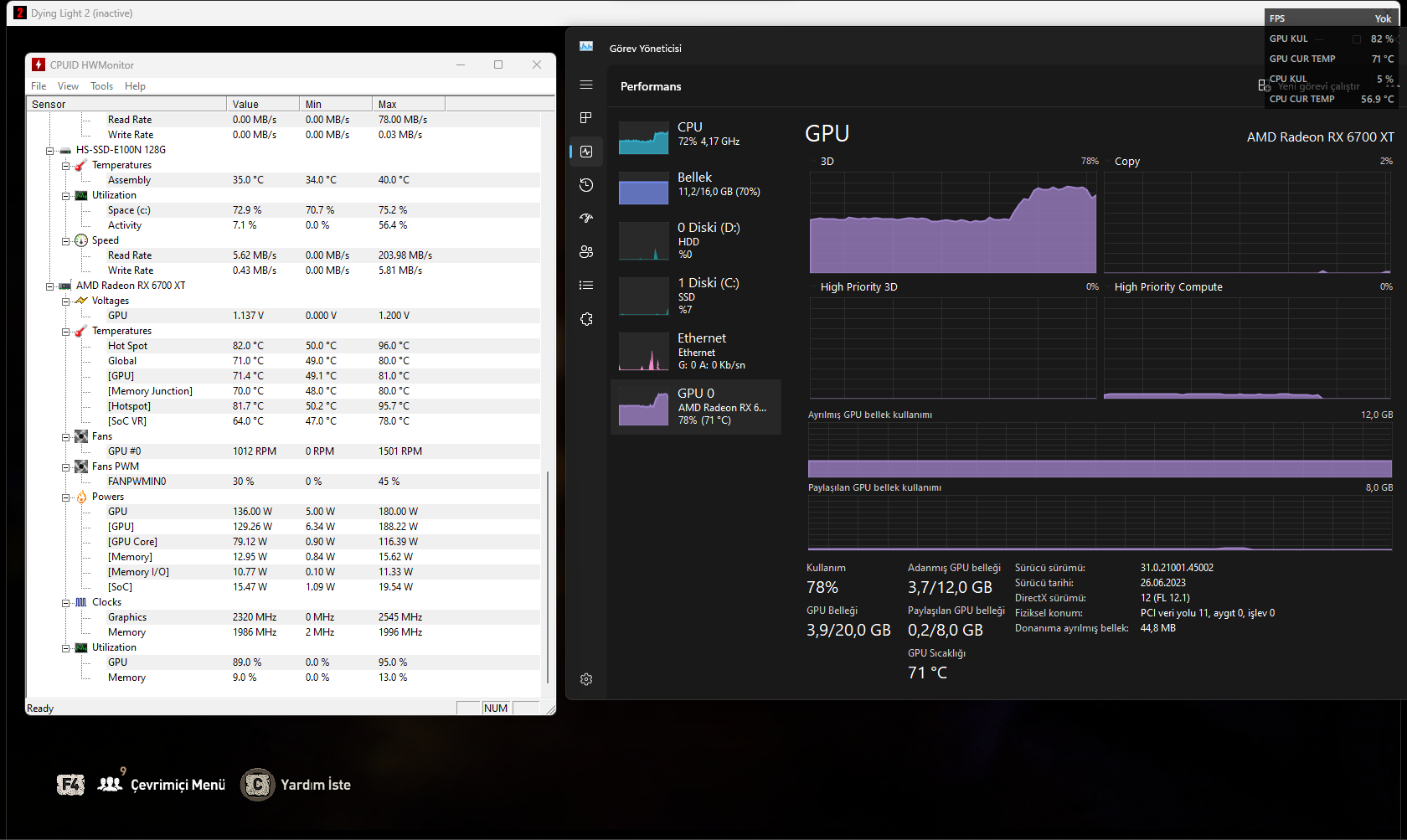The width and height of the screenshot is (1407, 840).
Task: Click the NUM indicator in HWMonitor status bar
Action: click(496, 708)
